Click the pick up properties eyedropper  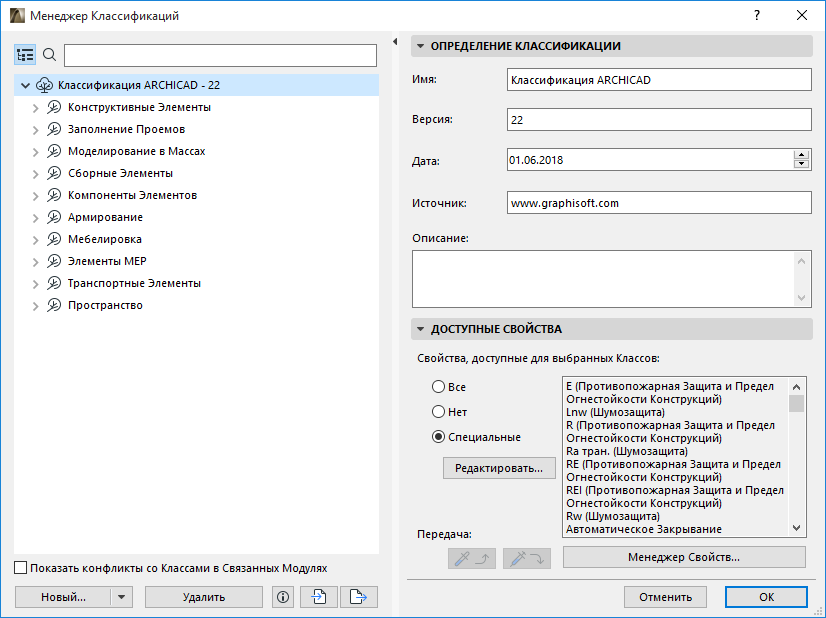click(x=472, y=558)
